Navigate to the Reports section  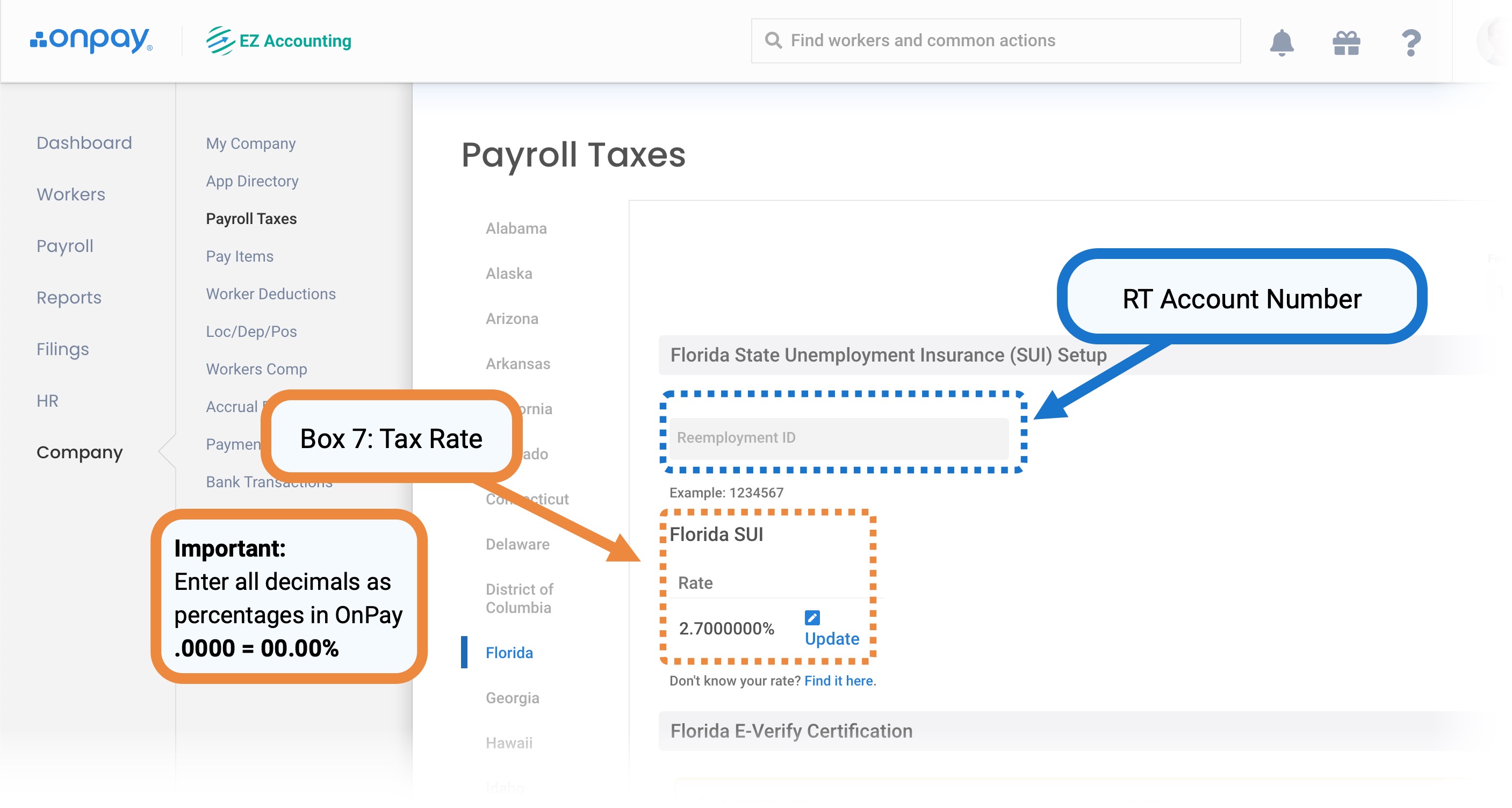[x=69, y=297]
